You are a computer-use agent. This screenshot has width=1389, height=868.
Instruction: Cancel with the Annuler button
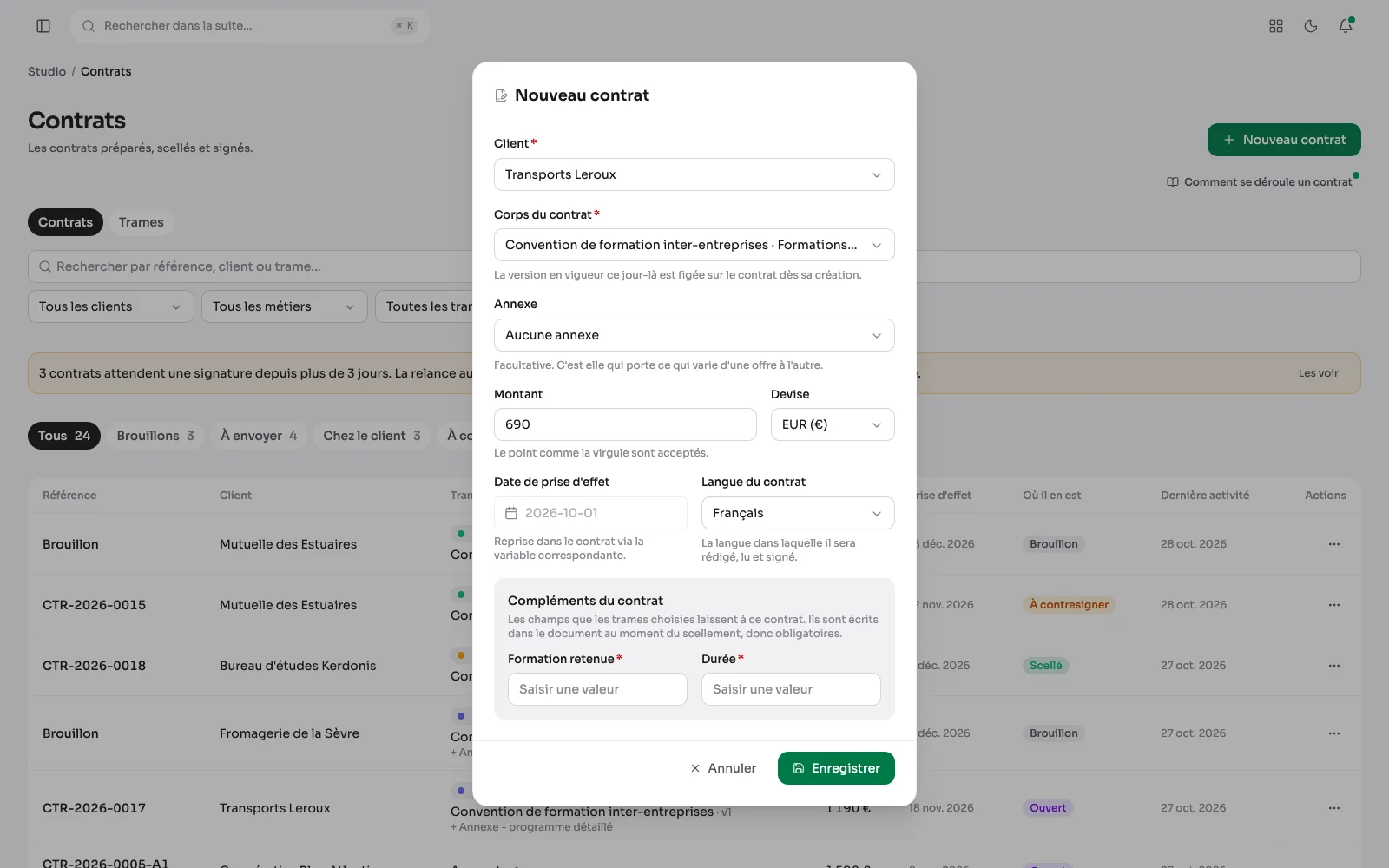click(723, 768)
